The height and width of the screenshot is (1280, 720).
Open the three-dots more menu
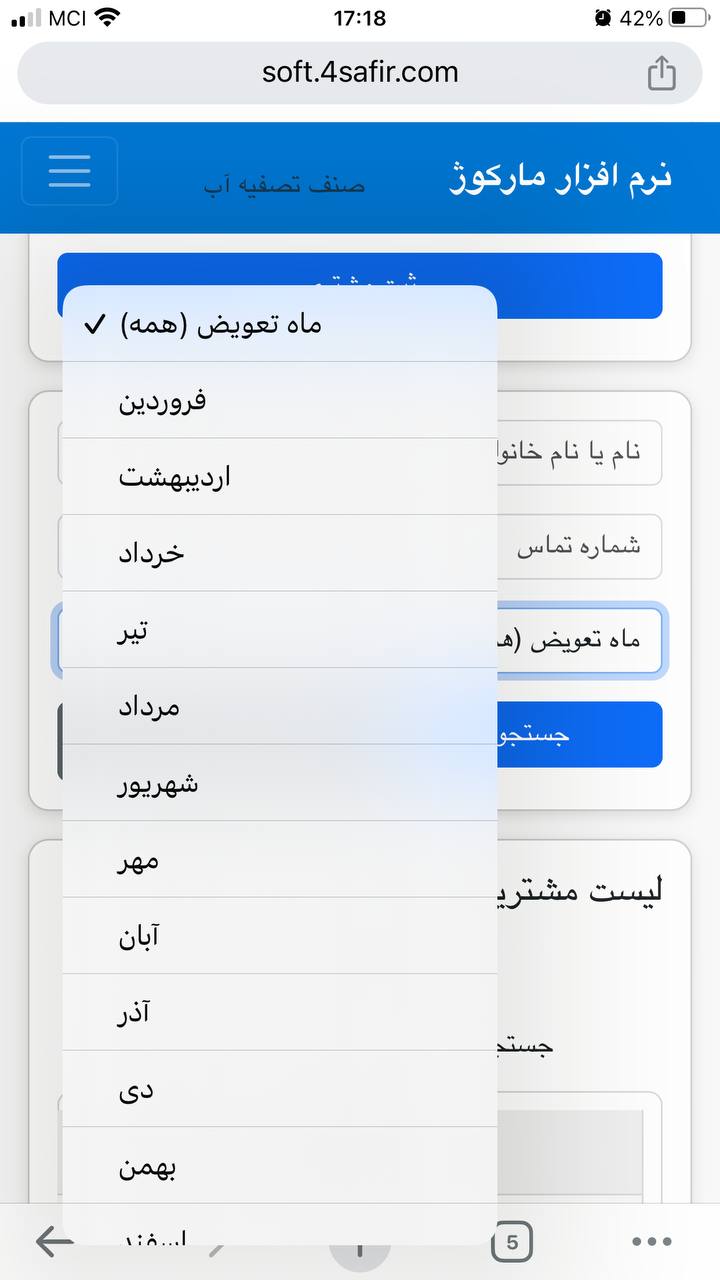click(653, 1242)
